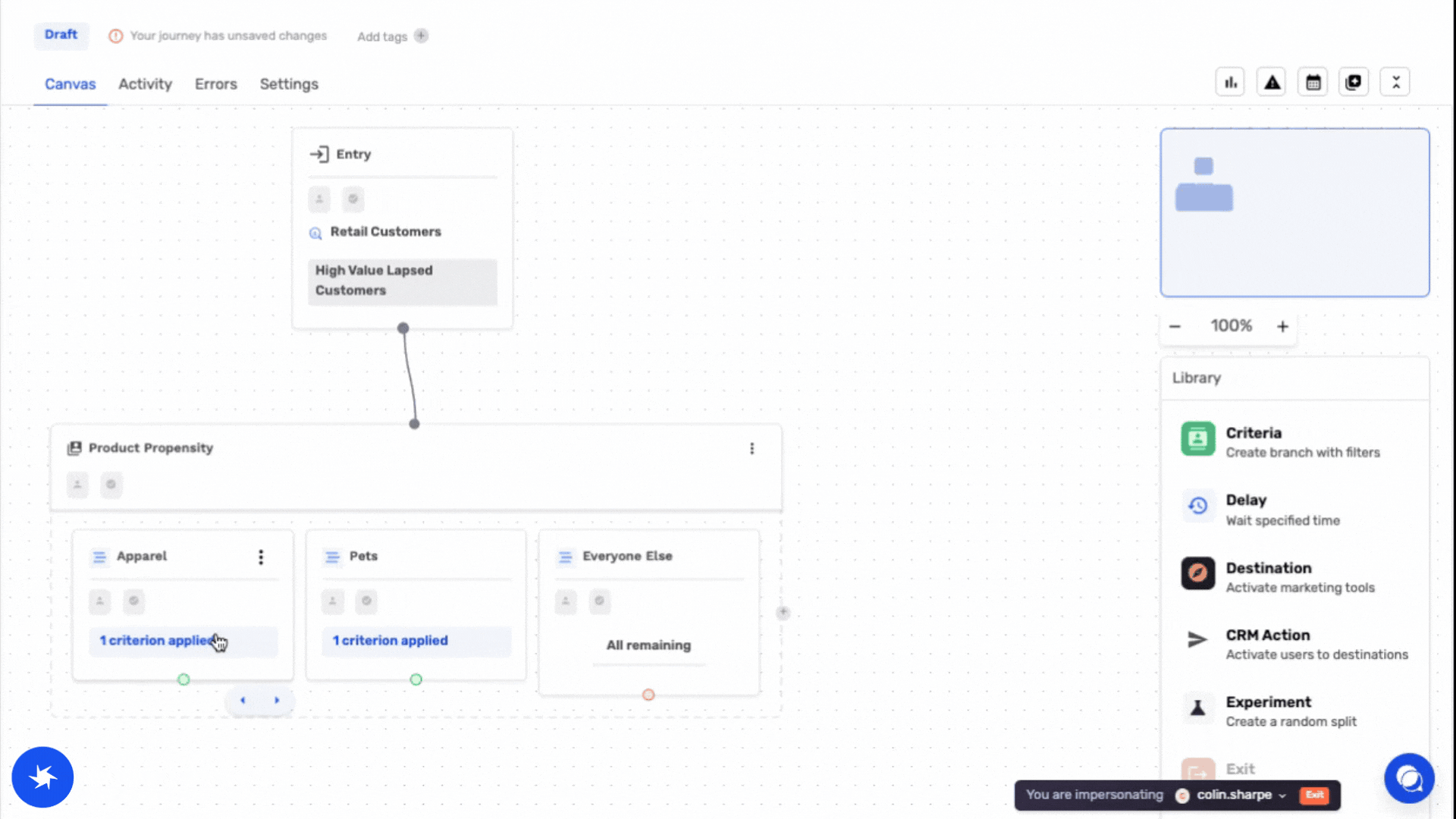Open the calendar schedule icon

[1313, 82]
